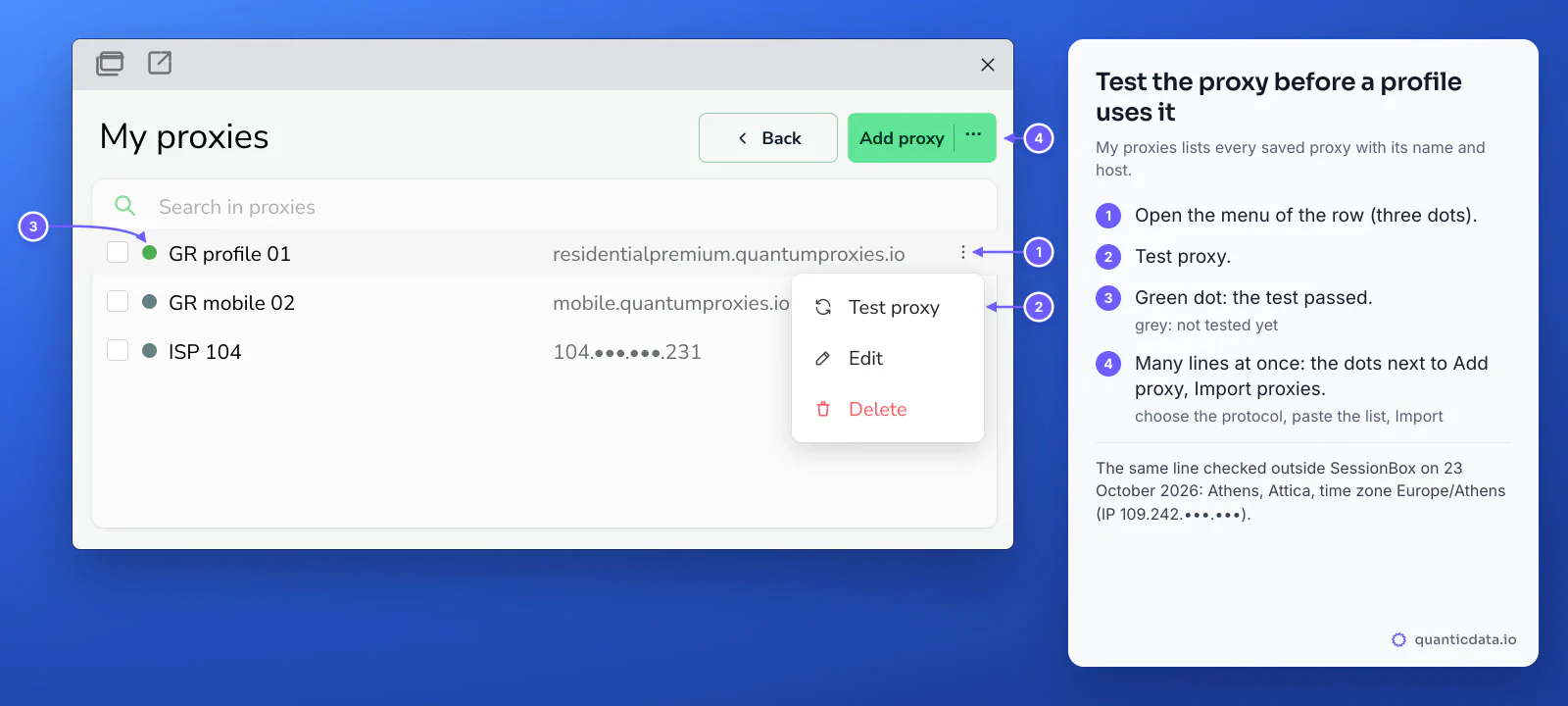Click the search magnifier icon
This screenshot has width=1568, height=706.
point(125,206)
